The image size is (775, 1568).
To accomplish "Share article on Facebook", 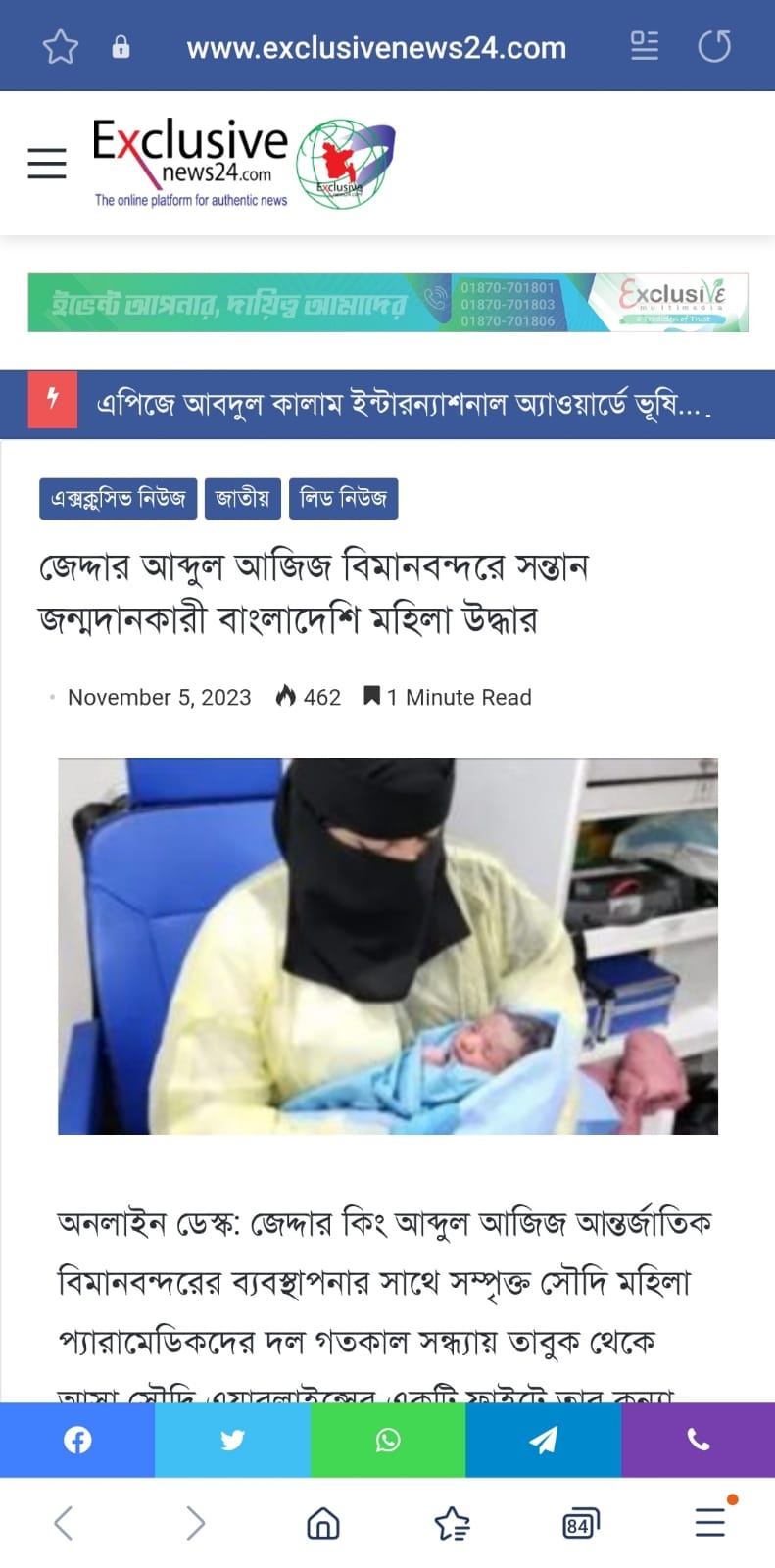I will coord(77,1440).
